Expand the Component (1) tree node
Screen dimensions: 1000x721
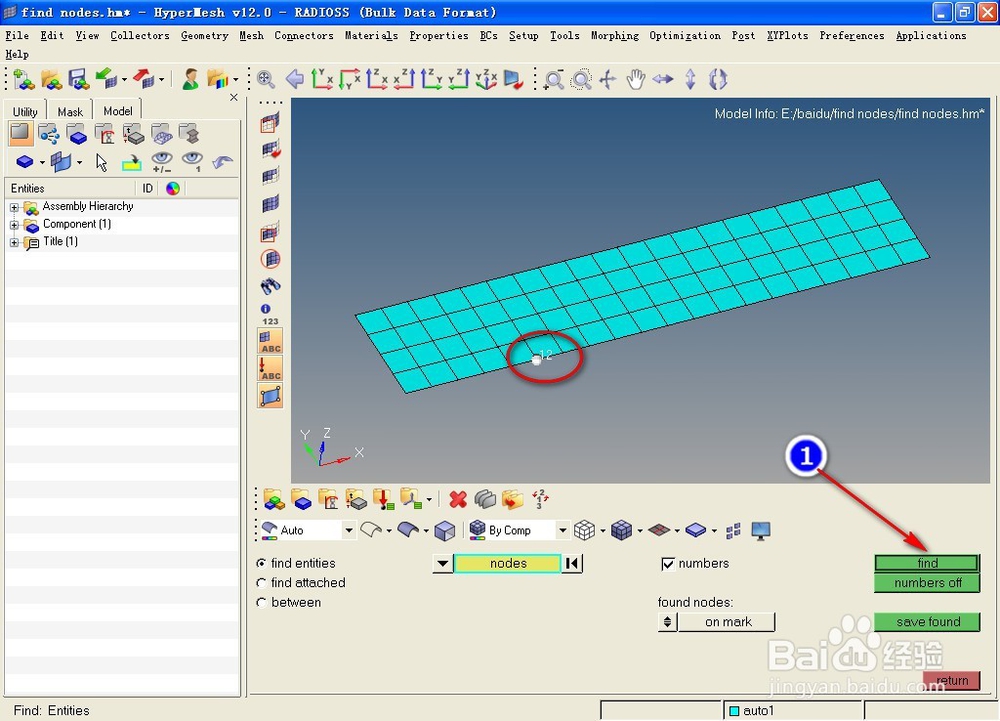[x=14, y=225]
